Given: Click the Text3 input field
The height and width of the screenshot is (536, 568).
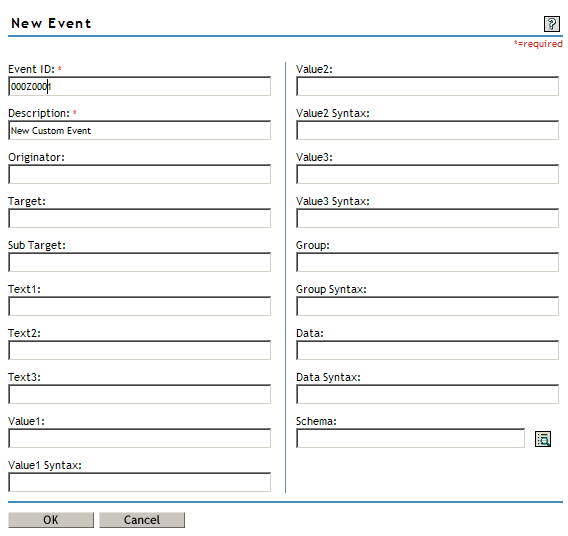Looking at the screenshot, I should (139, 394).
